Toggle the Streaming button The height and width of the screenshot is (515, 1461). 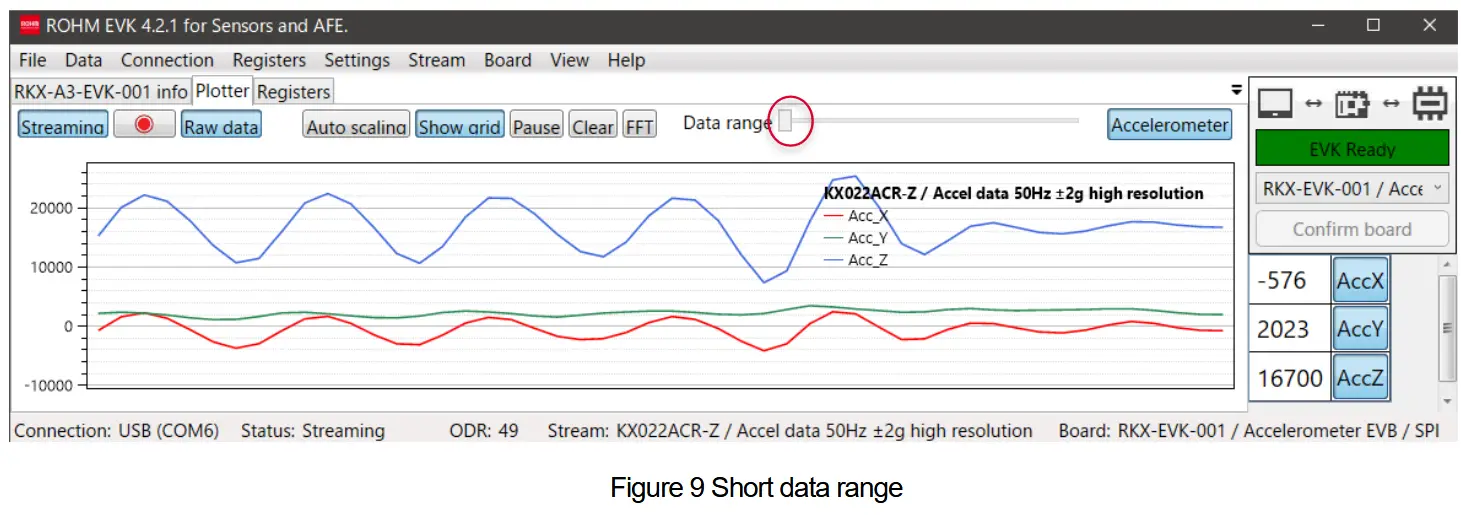pos(63,126)
